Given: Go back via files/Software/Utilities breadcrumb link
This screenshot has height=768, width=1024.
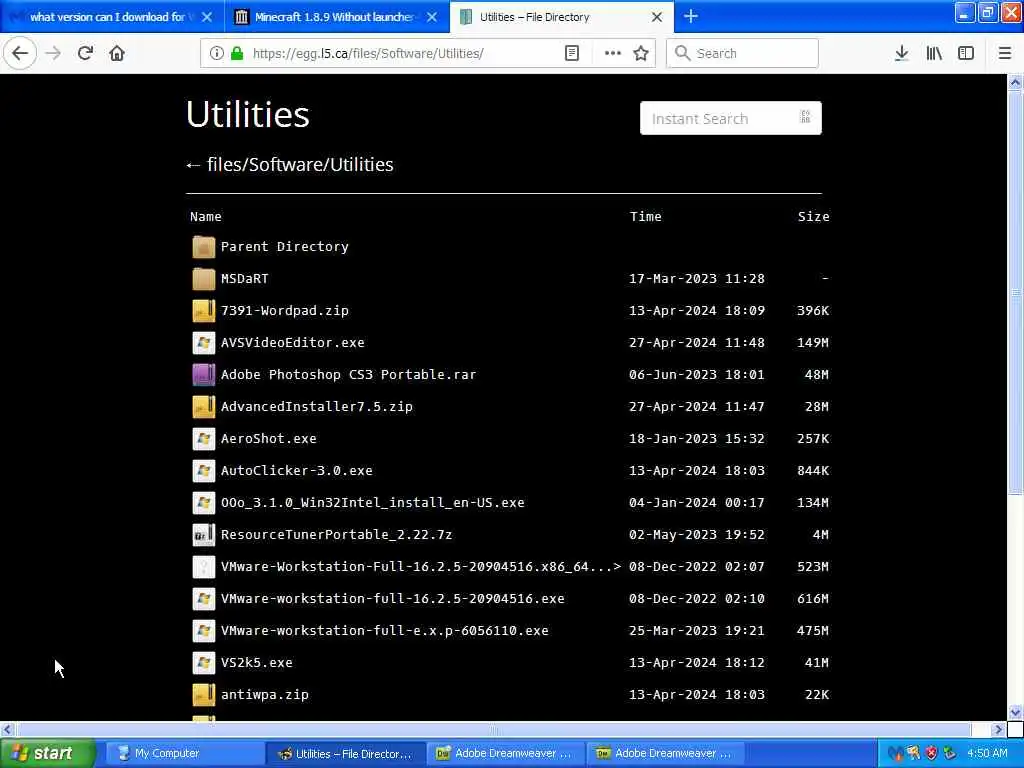Looking at the screenshot, I should tap(300, 165).
